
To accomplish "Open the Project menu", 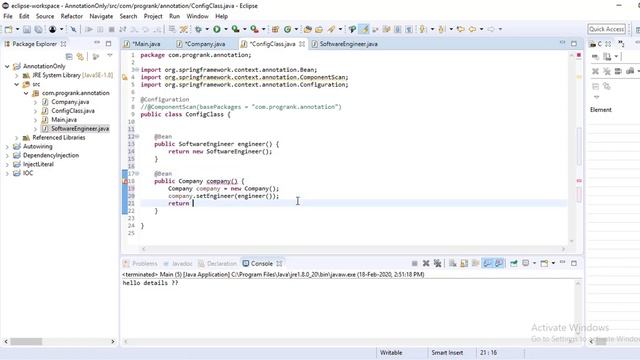I will pyautogui.click(x=153, y=16).
